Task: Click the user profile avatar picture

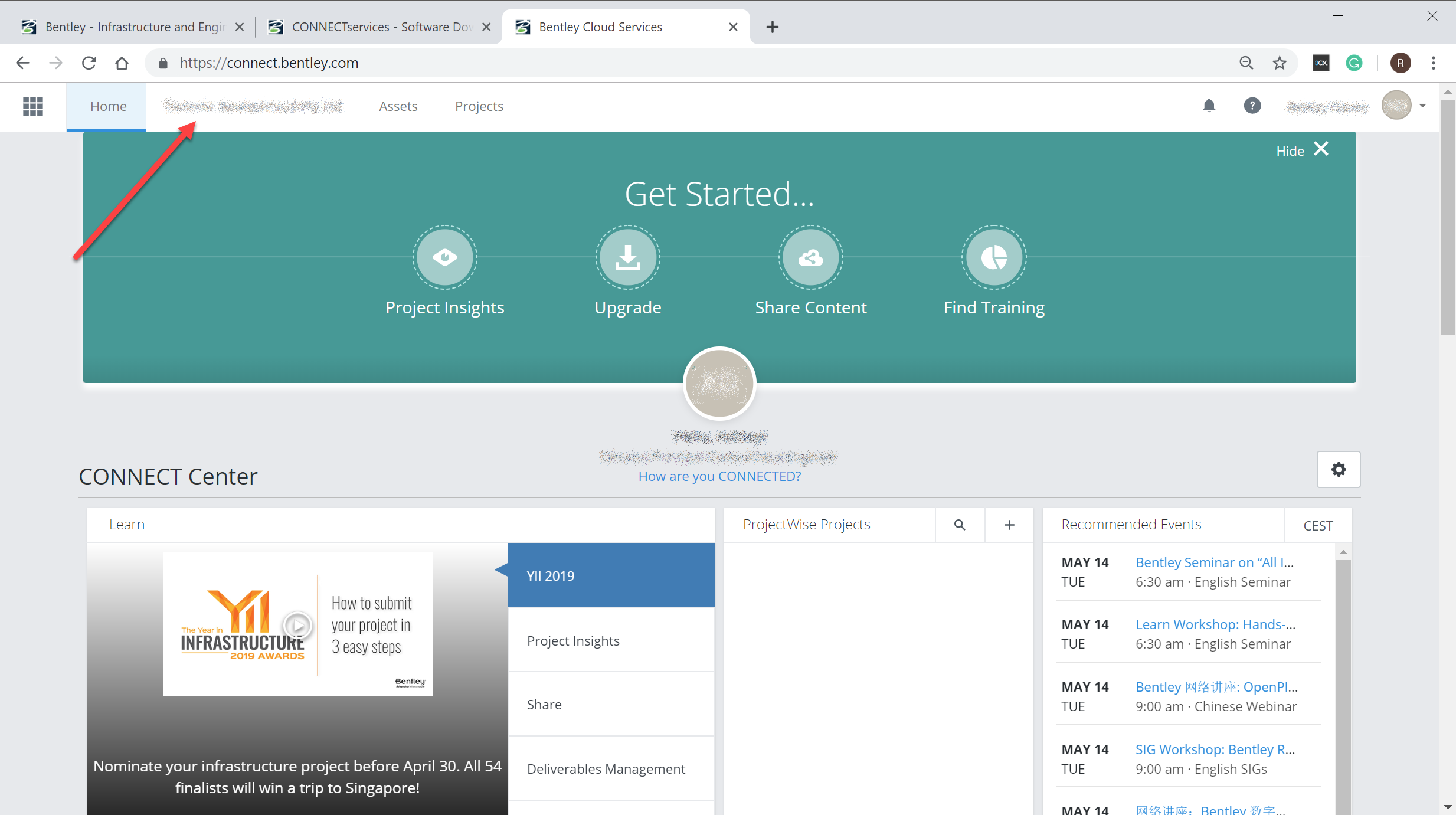Action: click(x=1396, y=105)
